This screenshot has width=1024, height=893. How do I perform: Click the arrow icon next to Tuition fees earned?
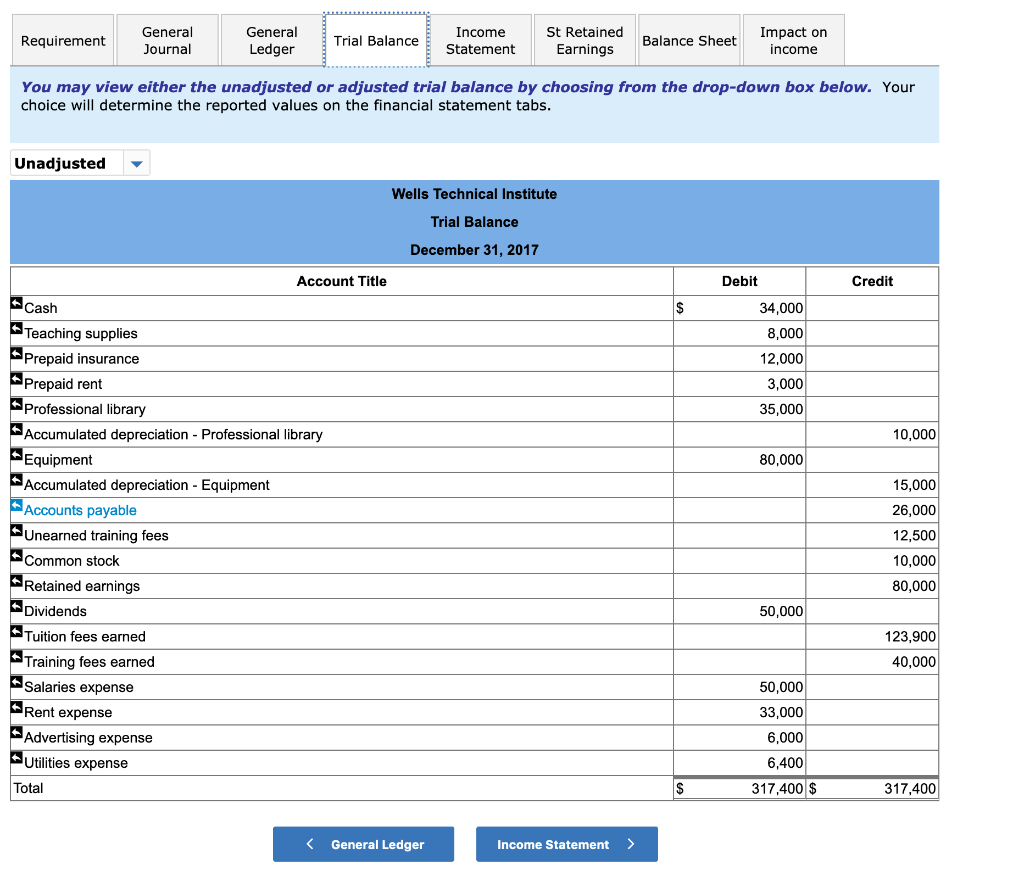(14, 631)
